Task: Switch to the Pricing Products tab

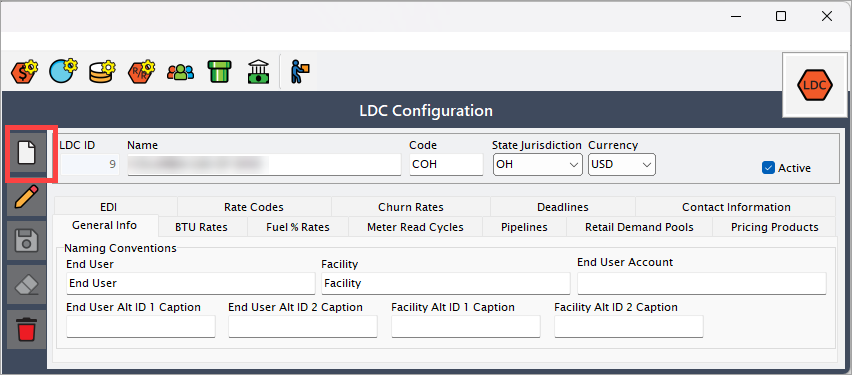Action: coord(774,227)
